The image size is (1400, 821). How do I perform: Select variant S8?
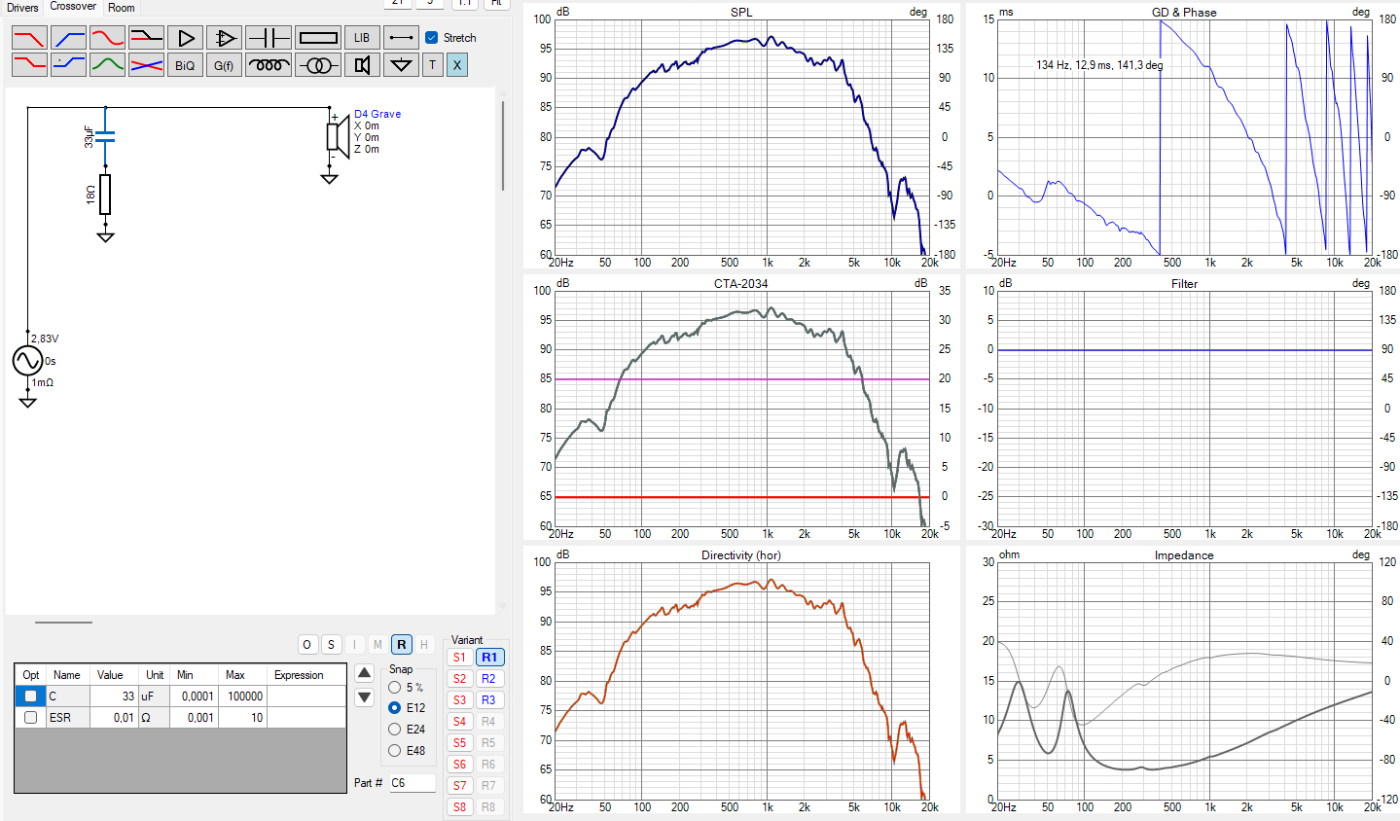[460, 807]
